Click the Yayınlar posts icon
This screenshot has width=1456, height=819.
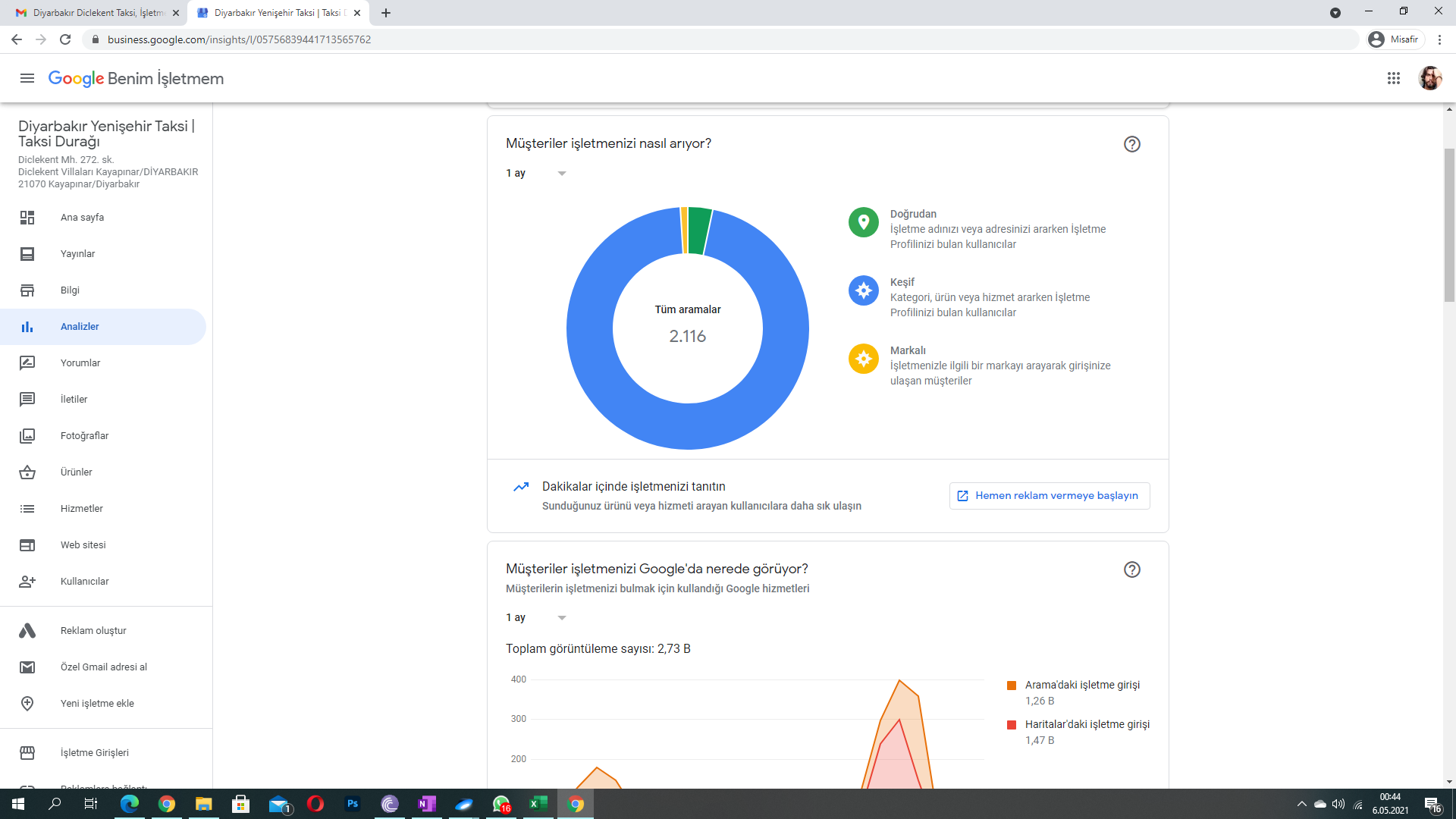(x=27, y=254)
